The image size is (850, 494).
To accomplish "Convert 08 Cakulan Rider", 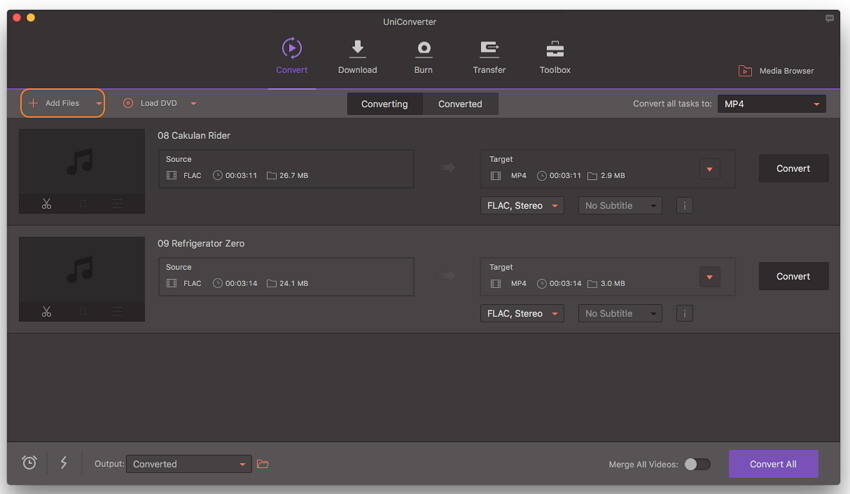I will (793, 169).
